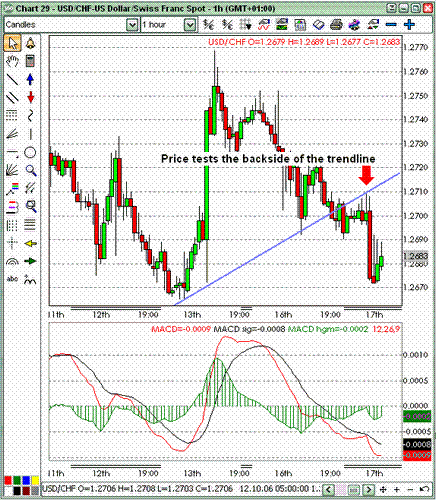Open the calculator tool

coord(30,61)
